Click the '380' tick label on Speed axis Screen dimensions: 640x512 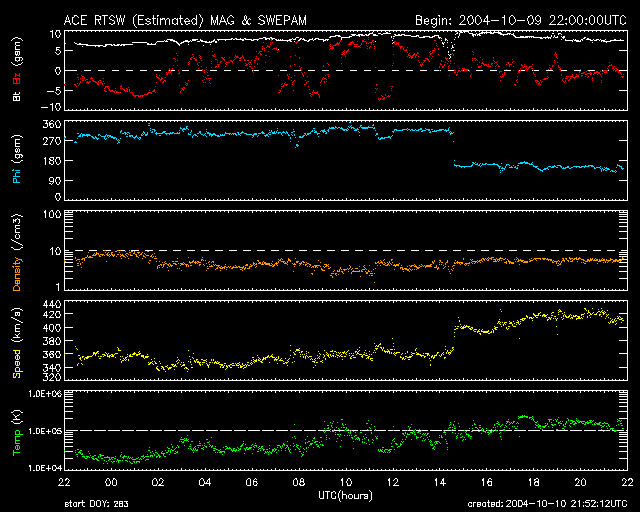coord(52,341)
